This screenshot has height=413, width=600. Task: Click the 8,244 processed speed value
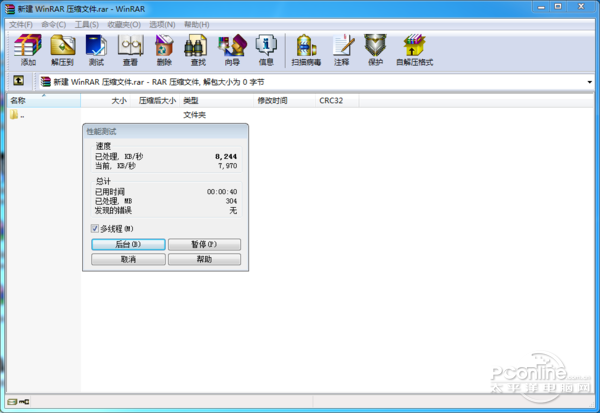click(226, 157)
